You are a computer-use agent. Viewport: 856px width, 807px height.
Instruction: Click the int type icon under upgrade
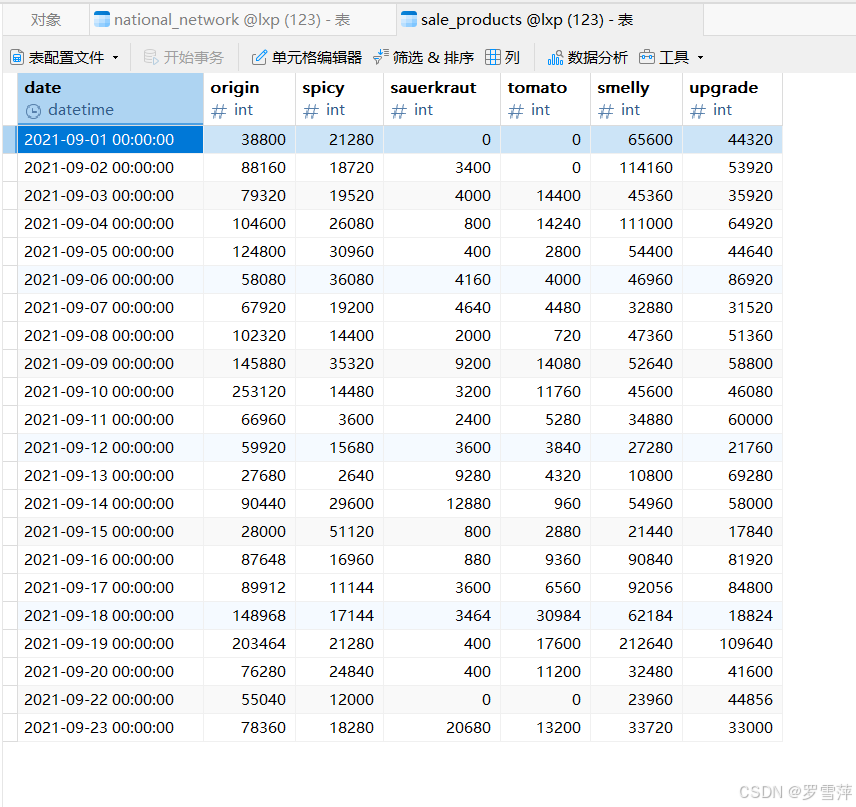click(x=698, y=111)
